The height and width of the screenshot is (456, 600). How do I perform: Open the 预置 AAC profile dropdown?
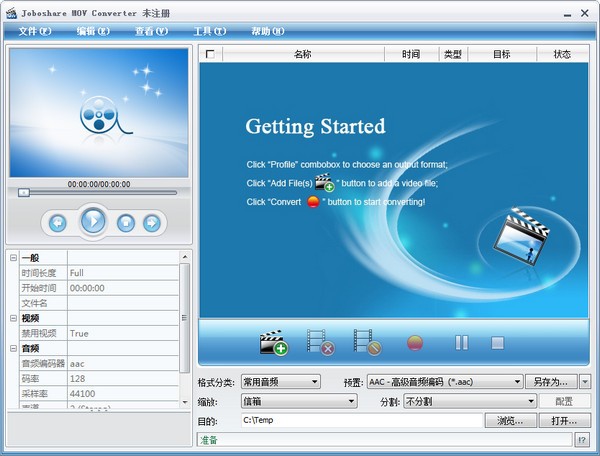click(444, 381)
